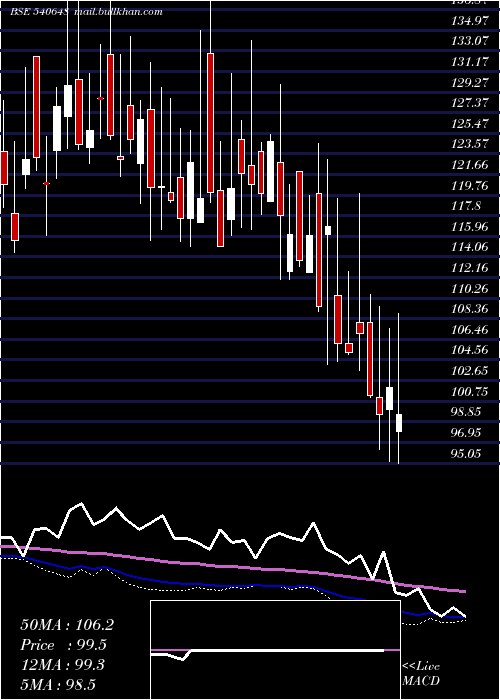Click the 129.27 price axis label
This screenshot has width=500, height=700.
tap(470, 83)
